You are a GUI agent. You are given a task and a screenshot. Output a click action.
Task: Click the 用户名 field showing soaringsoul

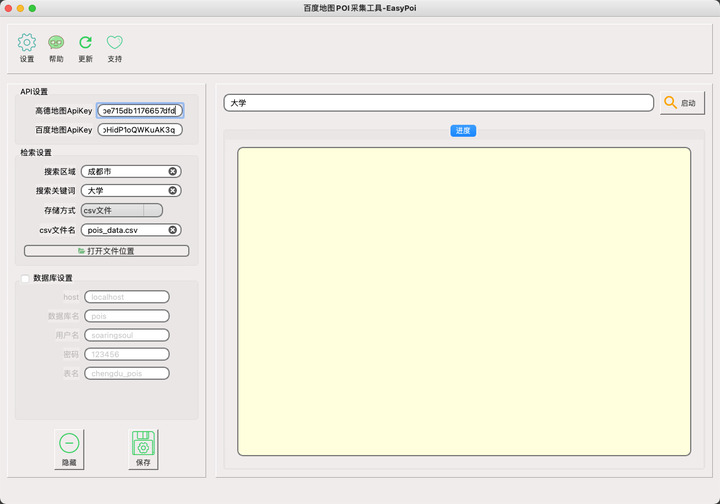(127, 335)
